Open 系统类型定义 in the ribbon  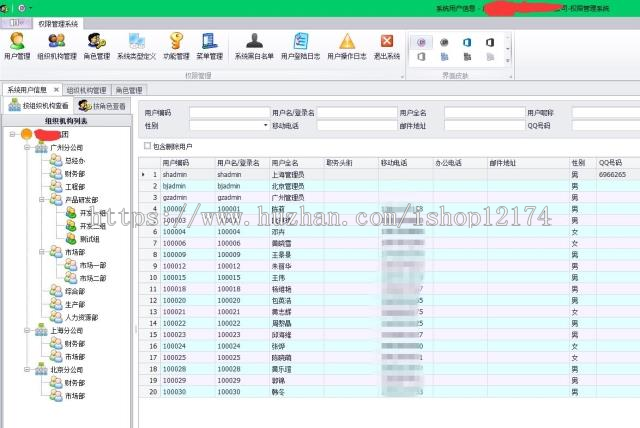pos(136,46)
